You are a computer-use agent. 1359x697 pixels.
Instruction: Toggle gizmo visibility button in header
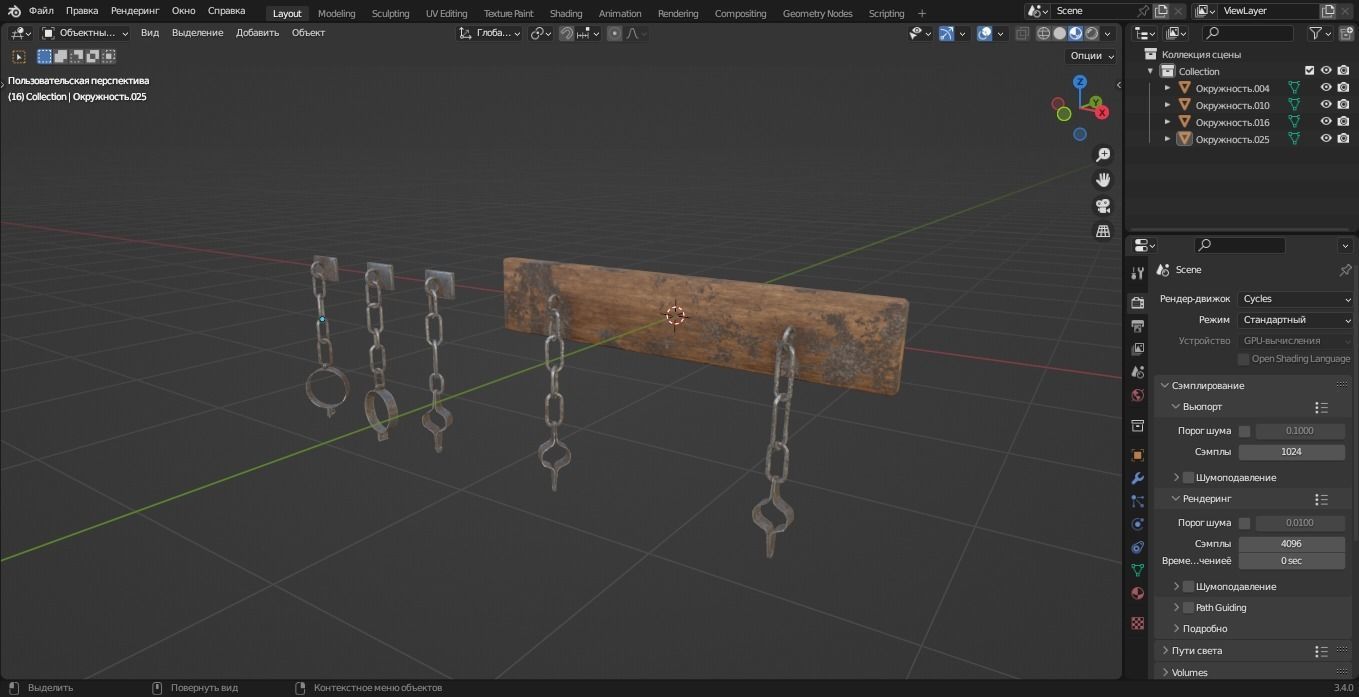(x=945, y=33)
